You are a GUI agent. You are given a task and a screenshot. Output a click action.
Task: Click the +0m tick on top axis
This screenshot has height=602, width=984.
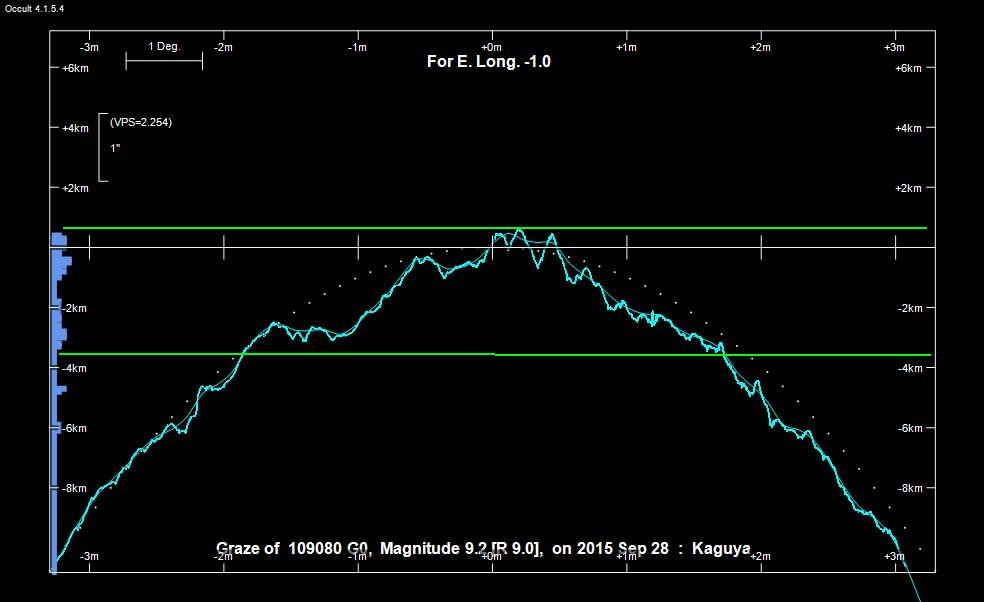pos(491,47)
